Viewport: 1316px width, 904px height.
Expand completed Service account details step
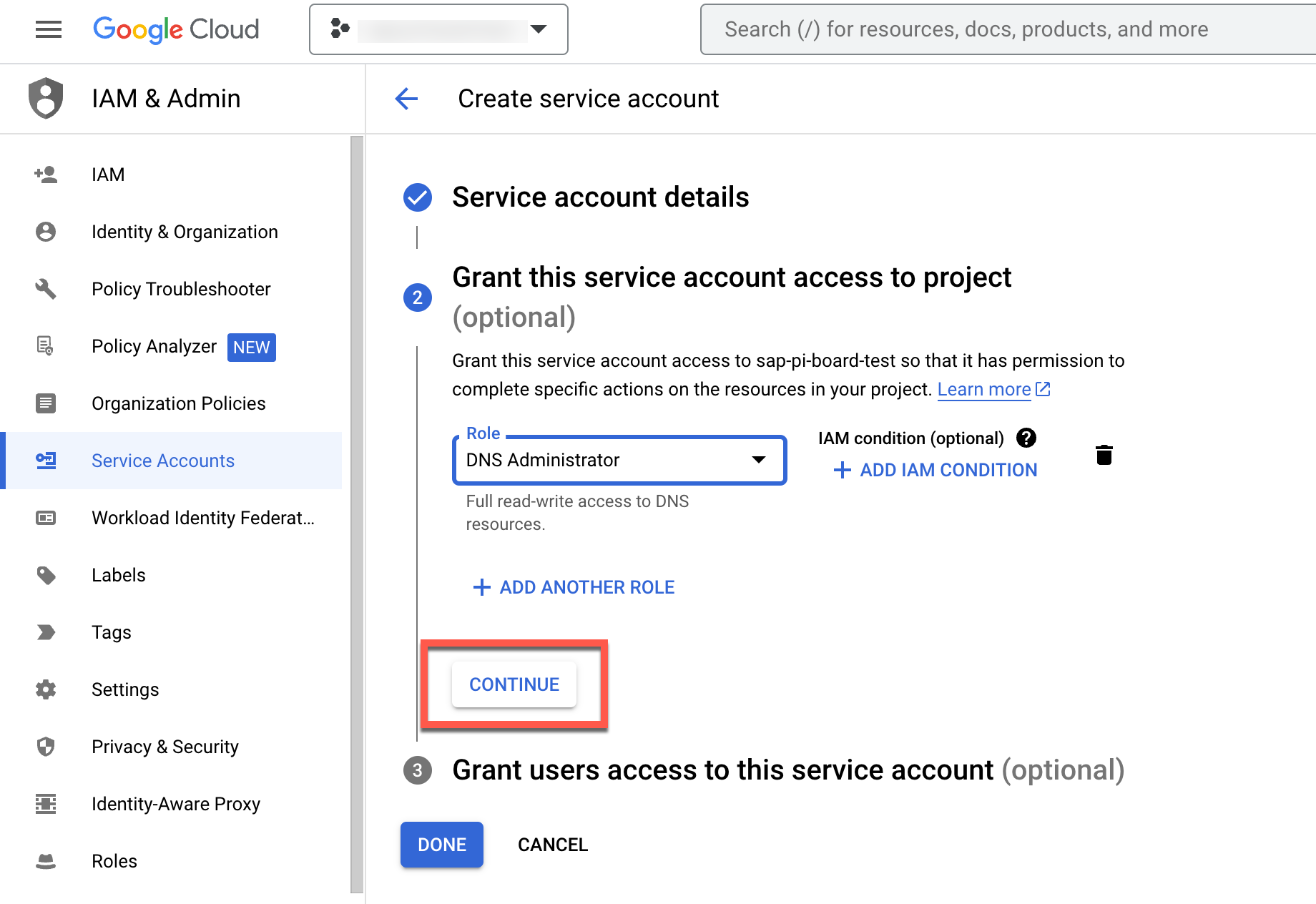tap(601, 197)
